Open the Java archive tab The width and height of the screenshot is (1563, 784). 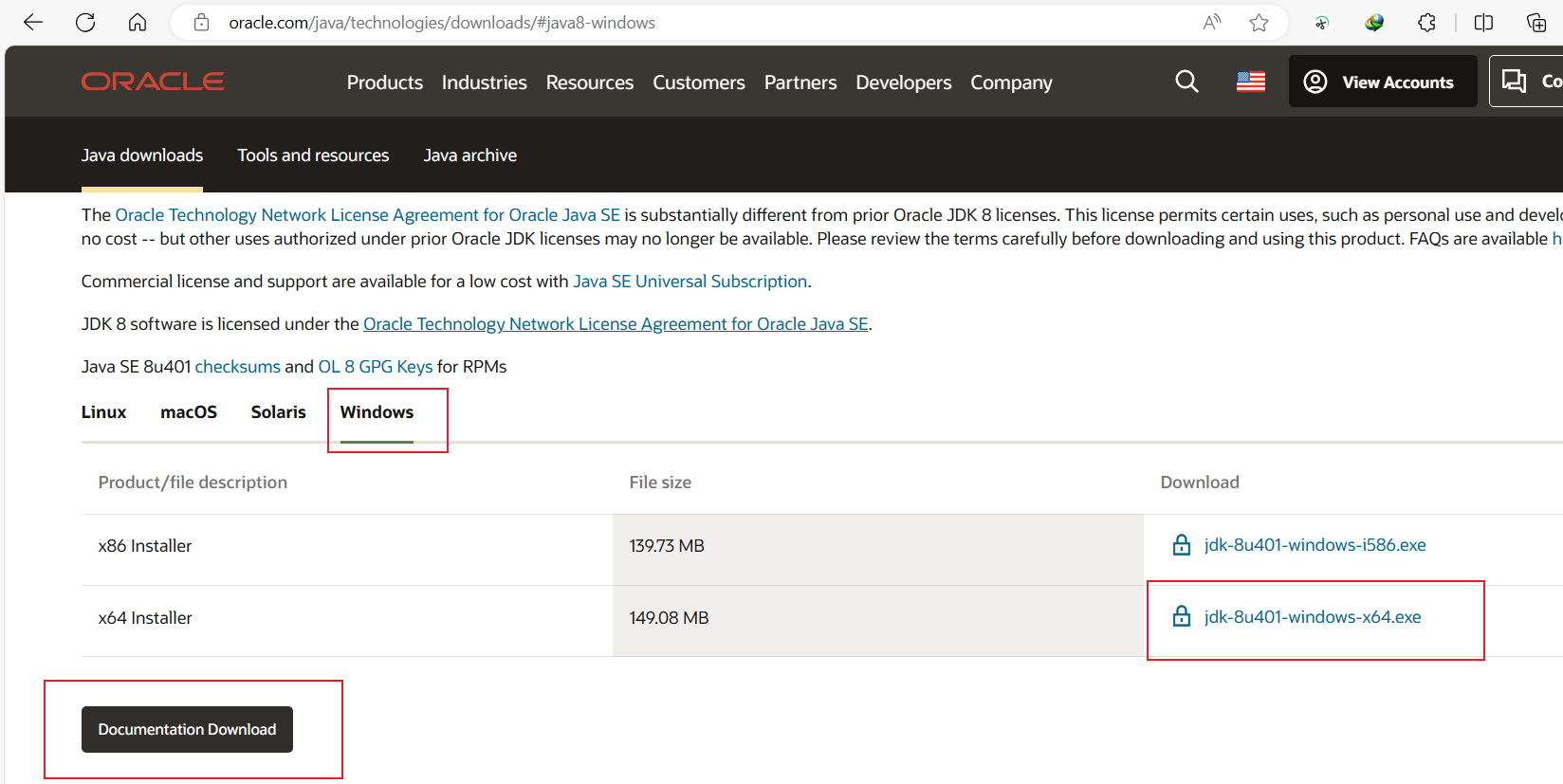point(470,155)
